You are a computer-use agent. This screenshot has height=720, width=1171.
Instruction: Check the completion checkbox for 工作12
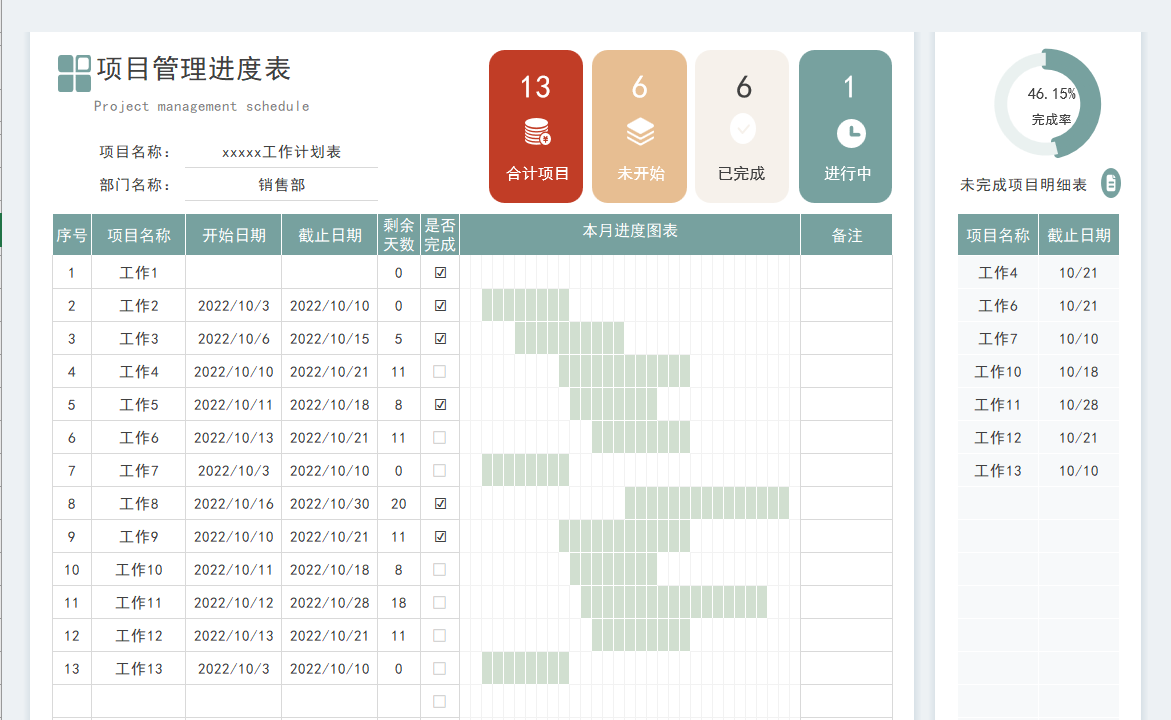[x=440, y=636]
